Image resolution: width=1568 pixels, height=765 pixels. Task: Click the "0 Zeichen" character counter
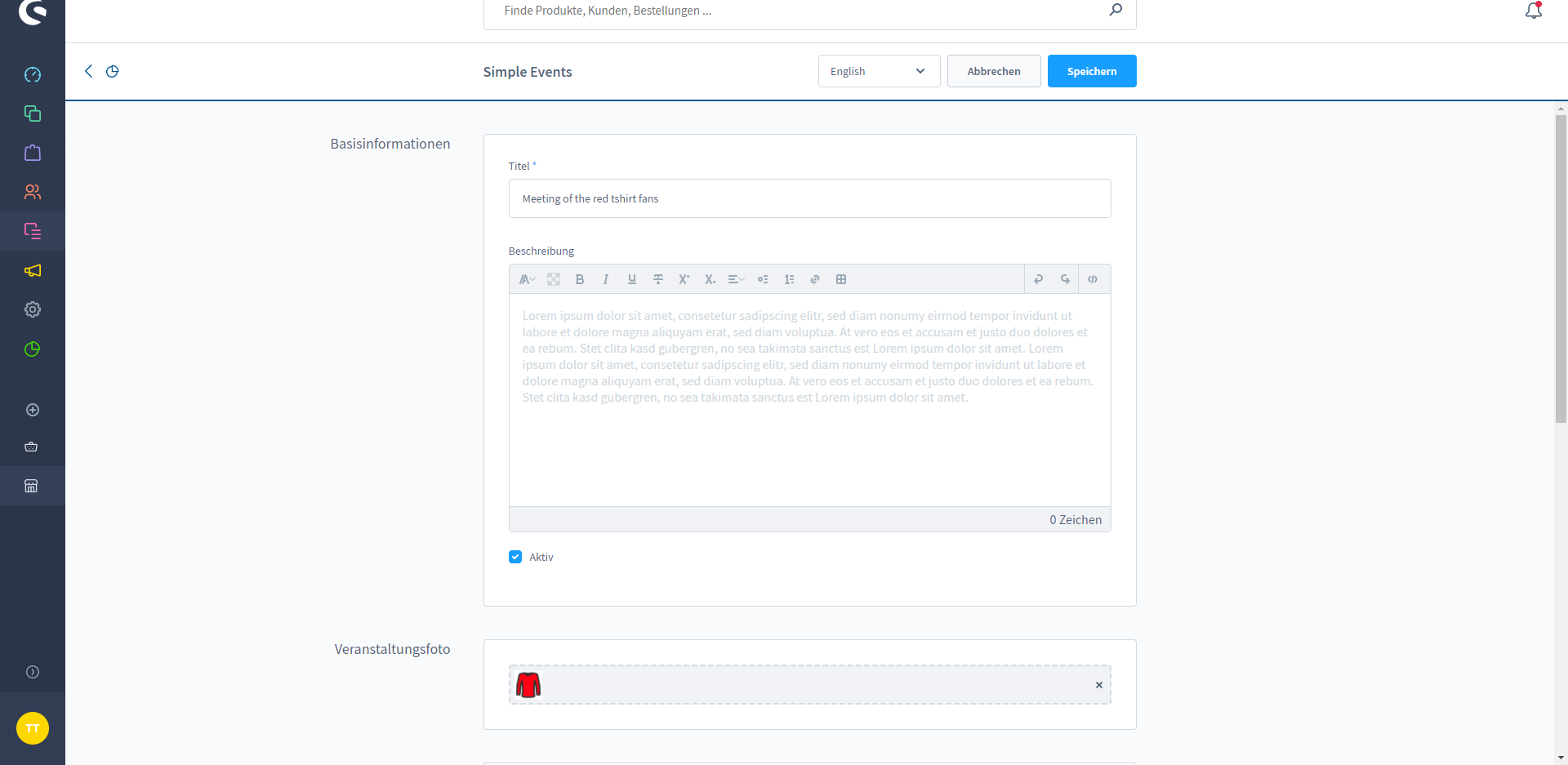(1076, 520)
